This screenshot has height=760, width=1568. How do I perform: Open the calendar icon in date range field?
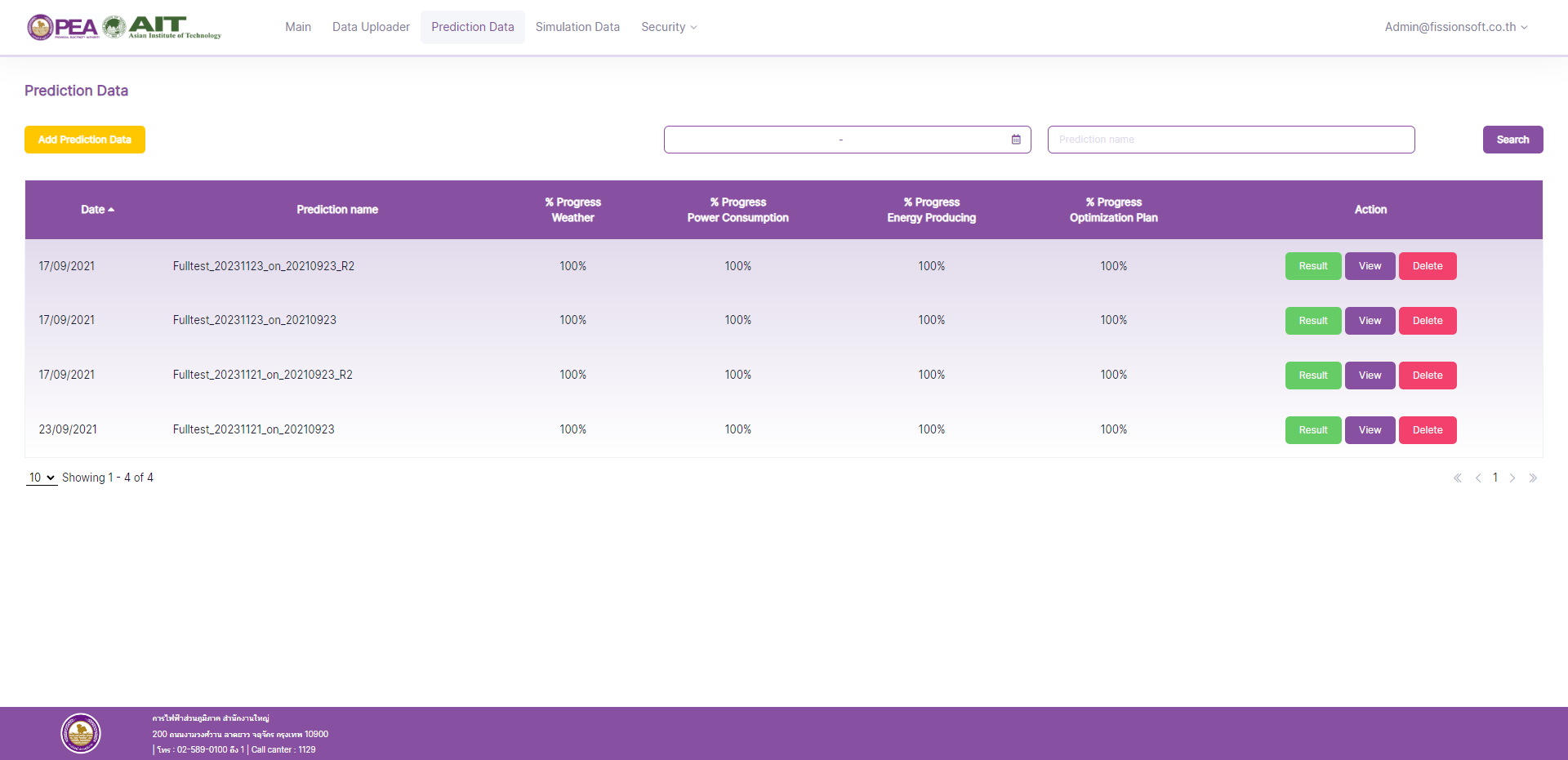point(1016,140)
